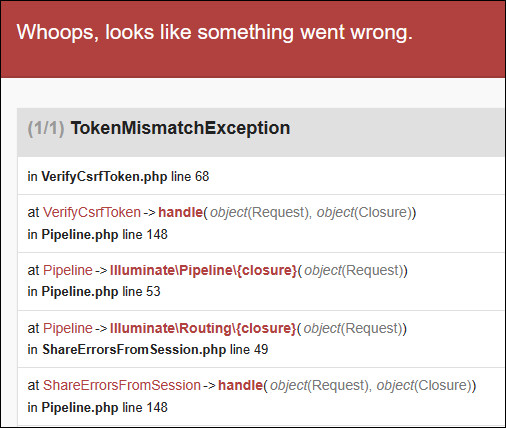Click handle method after ShareErrorsFromSession

click(x=240, y=385)
